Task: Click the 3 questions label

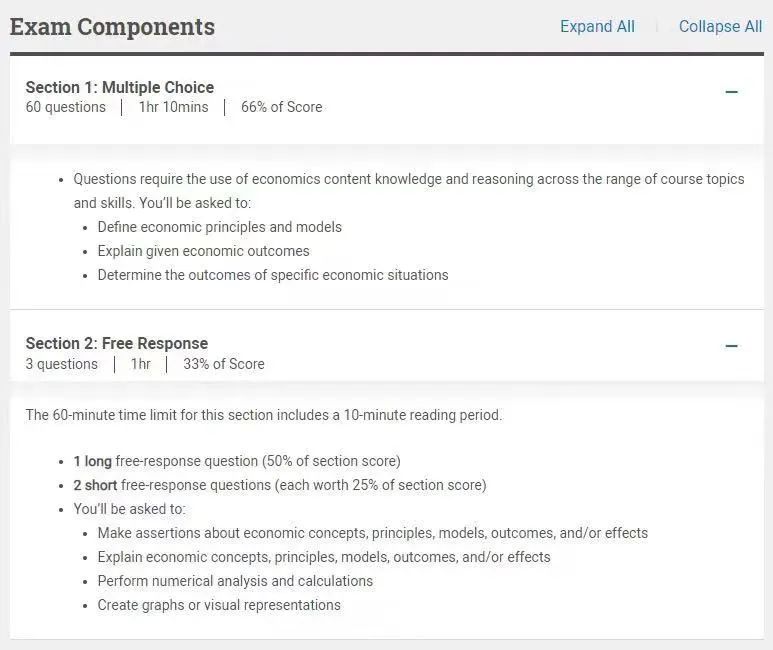Action: (62, 364)
